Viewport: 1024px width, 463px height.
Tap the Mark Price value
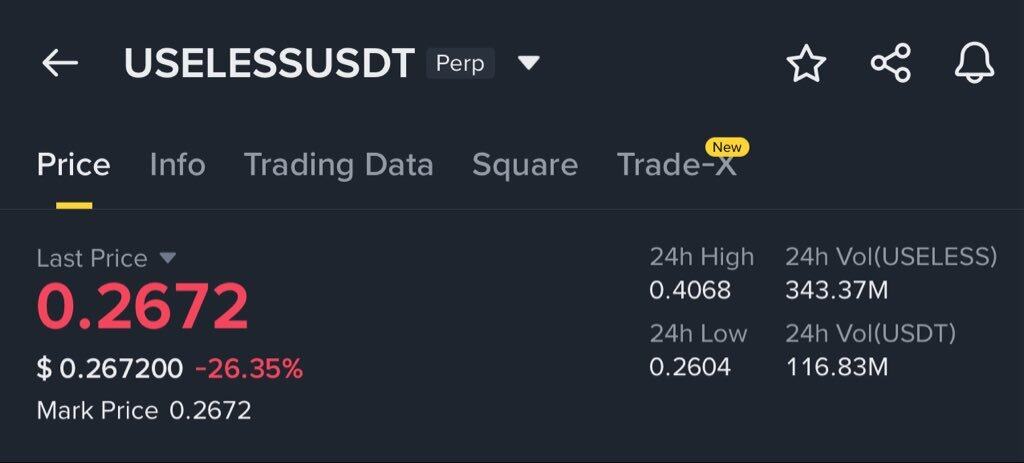coord(210,410)
